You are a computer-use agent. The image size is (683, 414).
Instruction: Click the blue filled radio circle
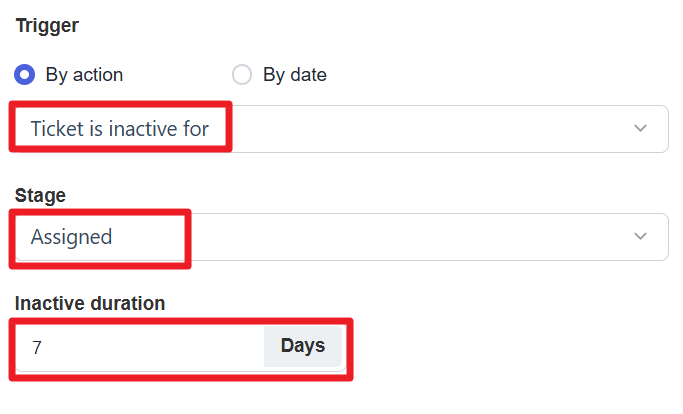click(x=26, y=75)
